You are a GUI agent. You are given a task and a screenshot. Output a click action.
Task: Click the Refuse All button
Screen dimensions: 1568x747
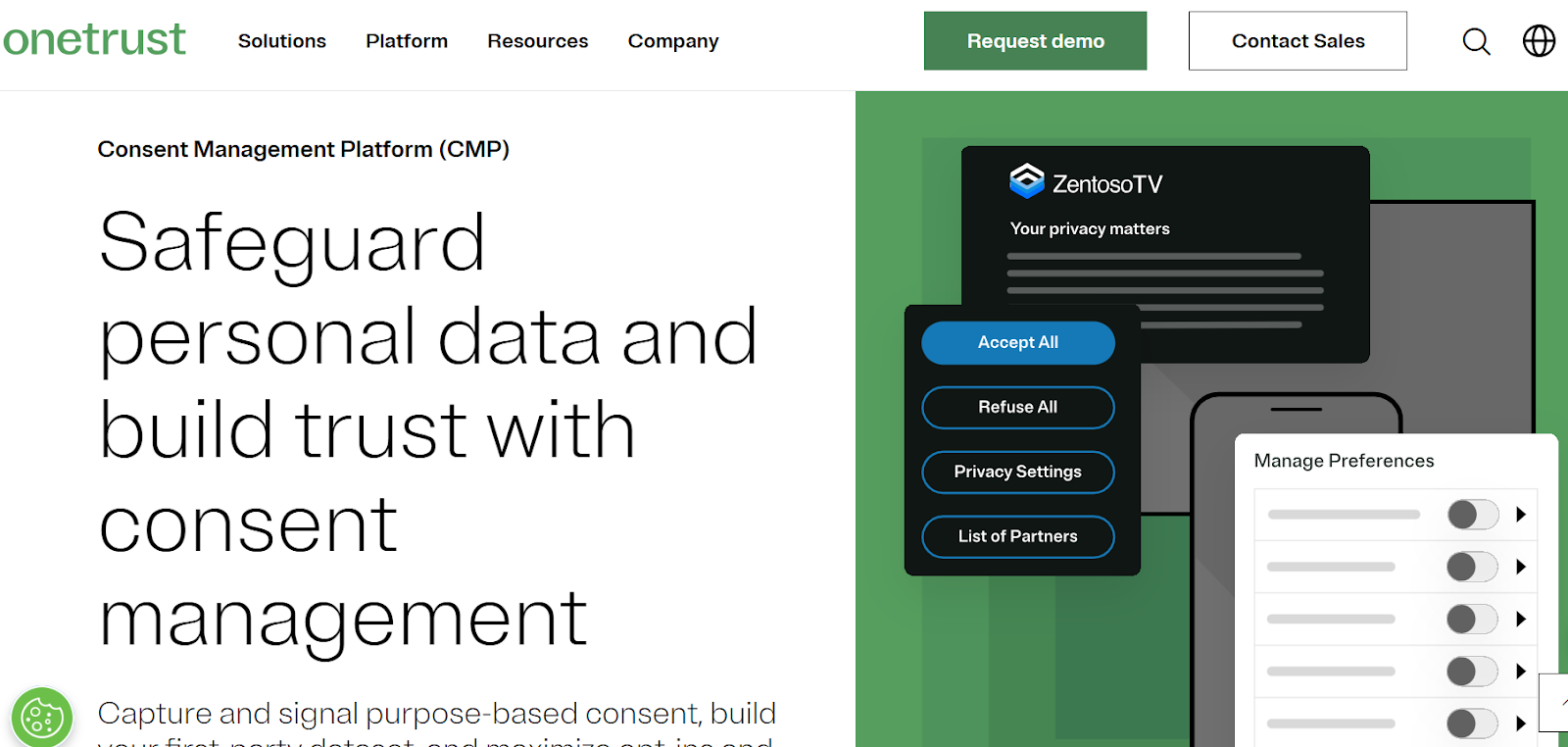(1018, 408)
